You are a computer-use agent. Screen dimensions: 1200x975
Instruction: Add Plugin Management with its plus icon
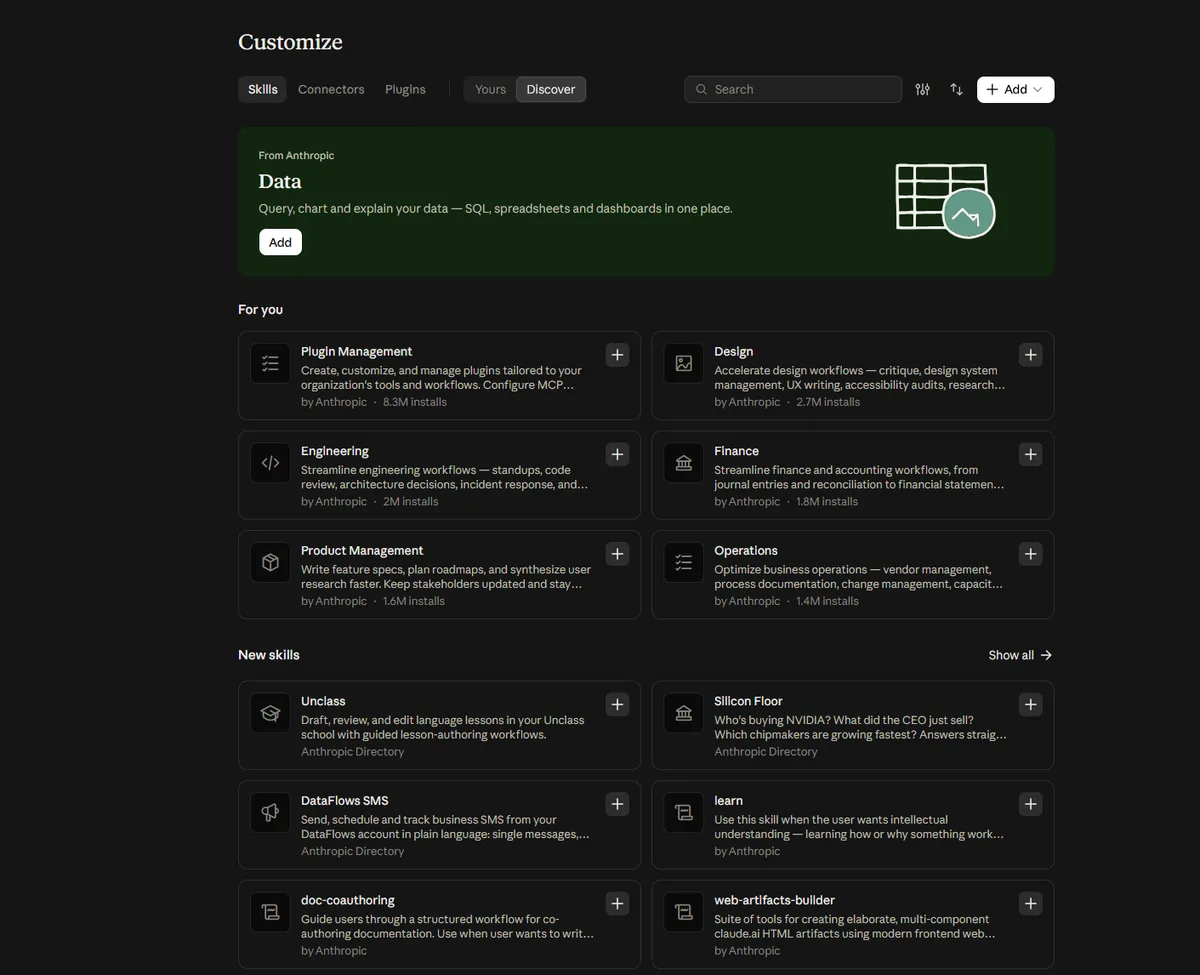(x=617, y=355)
